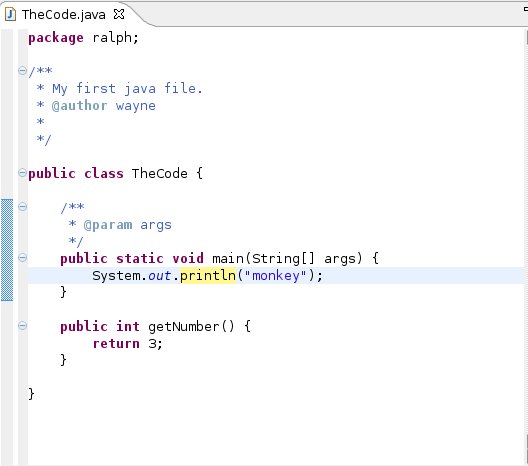Click the italic out field reference
Viewport: 528px width, 466px height.
[160, 276]
